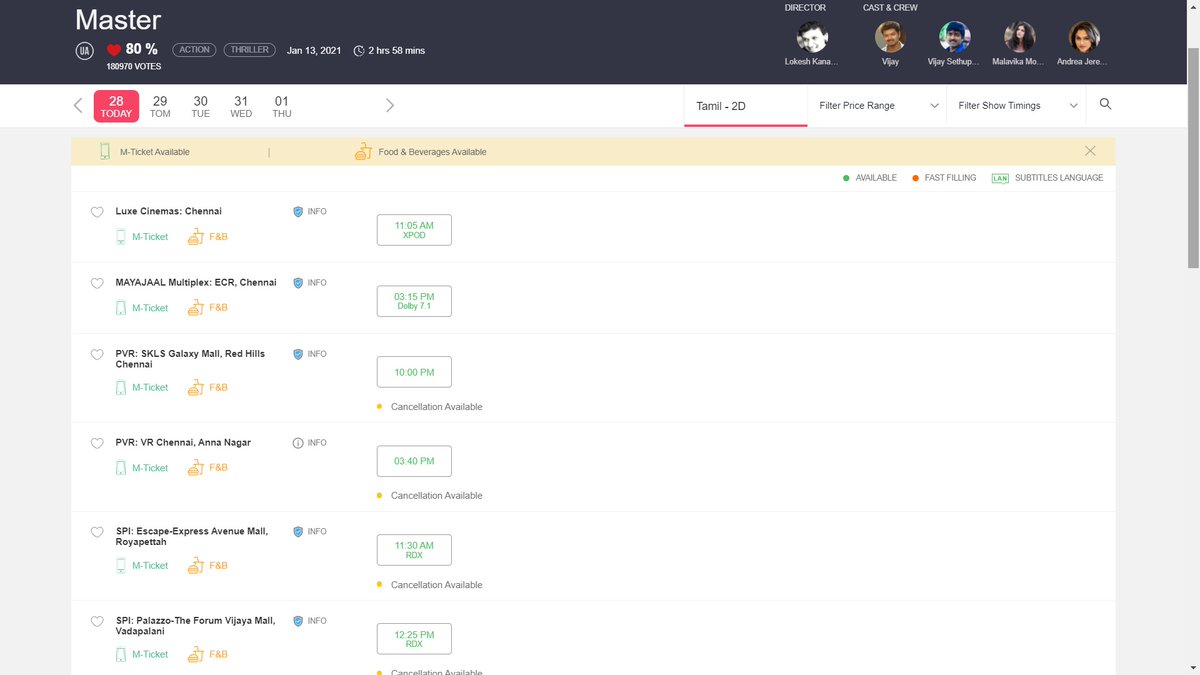Open Andrea Jeremiah cast photo
The height and width of the screenshot is (675, 1200).
[x=1084, y=37]
